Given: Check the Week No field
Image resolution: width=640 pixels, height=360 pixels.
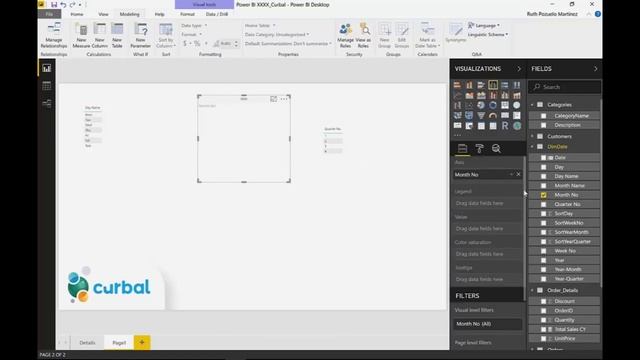Looking at the screenshot, I should (543, 251).
